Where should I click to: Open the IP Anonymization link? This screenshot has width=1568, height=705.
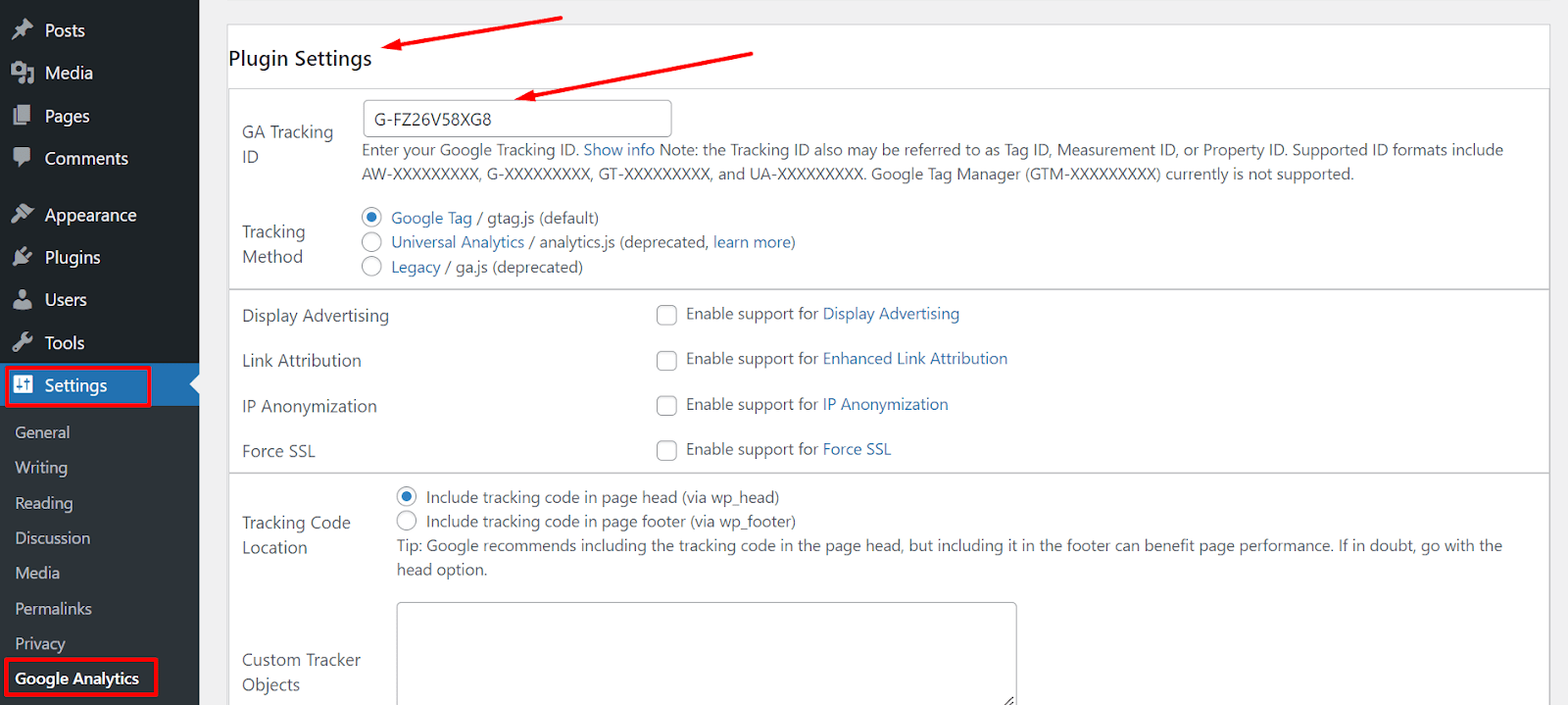coord(885,404)
